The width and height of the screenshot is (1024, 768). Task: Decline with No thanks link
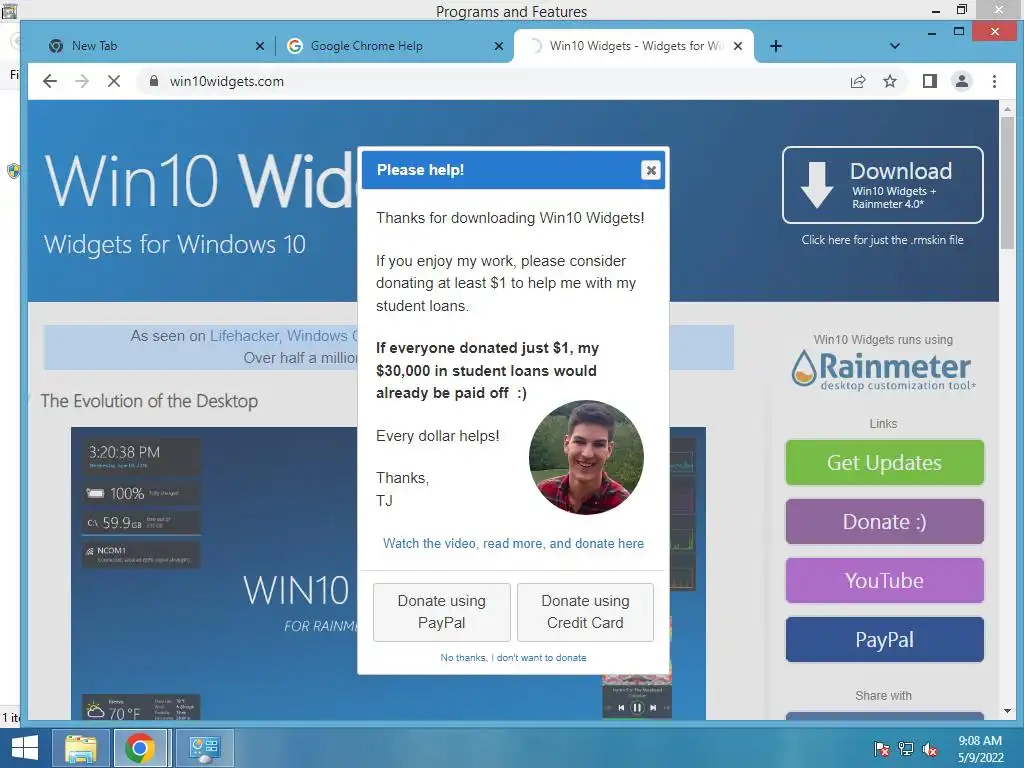pos(513,658)
